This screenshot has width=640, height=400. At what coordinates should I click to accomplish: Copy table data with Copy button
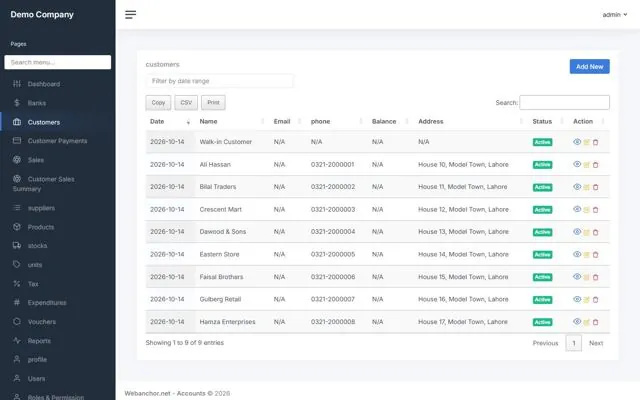point(158,102)
